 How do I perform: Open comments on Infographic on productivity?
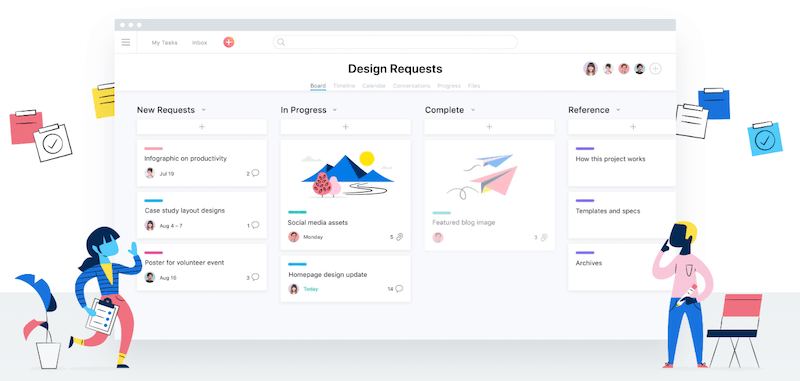255,173
